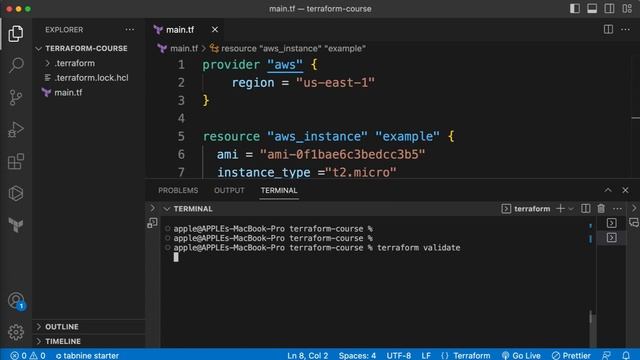Open the Extensions view

(16, 162)
